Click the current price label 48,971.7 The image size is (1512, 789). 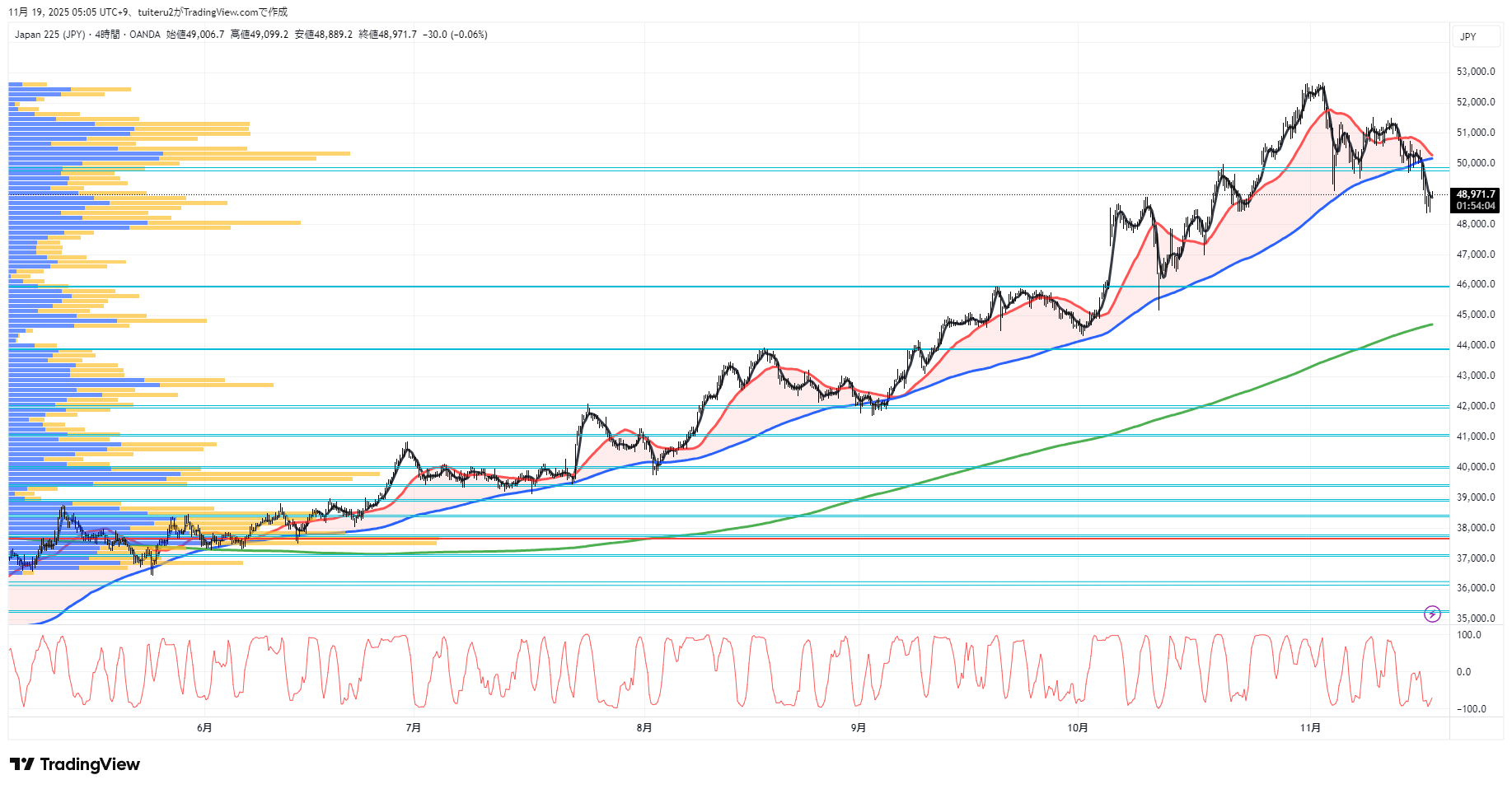click(x=1475, y=194)
